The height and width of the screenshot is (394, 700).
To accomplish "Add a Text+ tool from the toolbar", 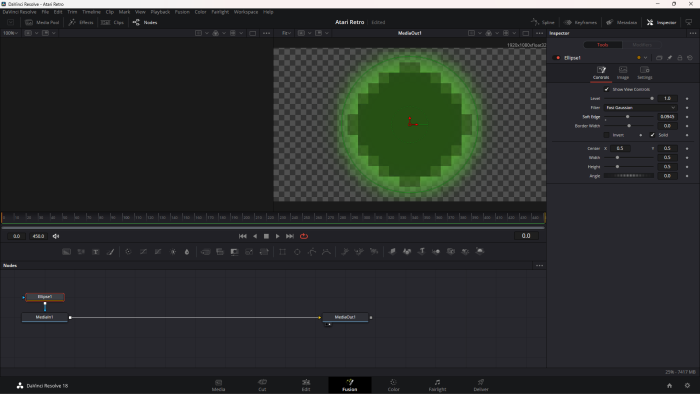I will (x=96, y=252).
